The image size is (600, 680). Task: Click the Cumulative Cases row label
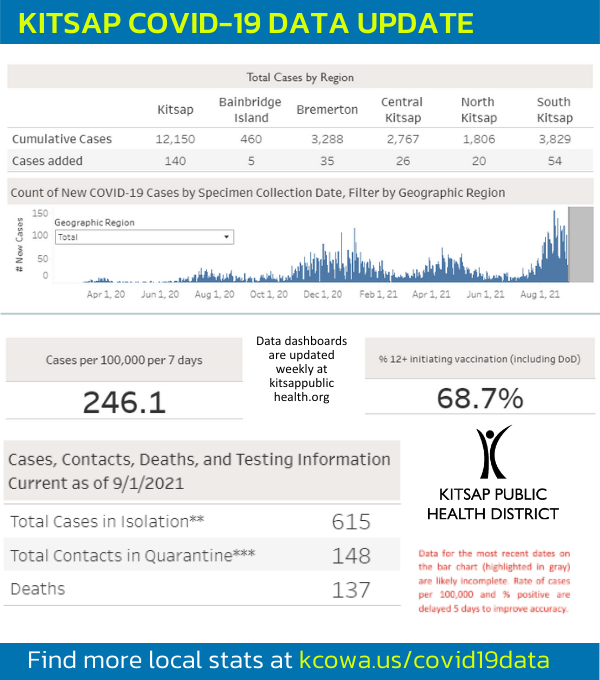62,139
